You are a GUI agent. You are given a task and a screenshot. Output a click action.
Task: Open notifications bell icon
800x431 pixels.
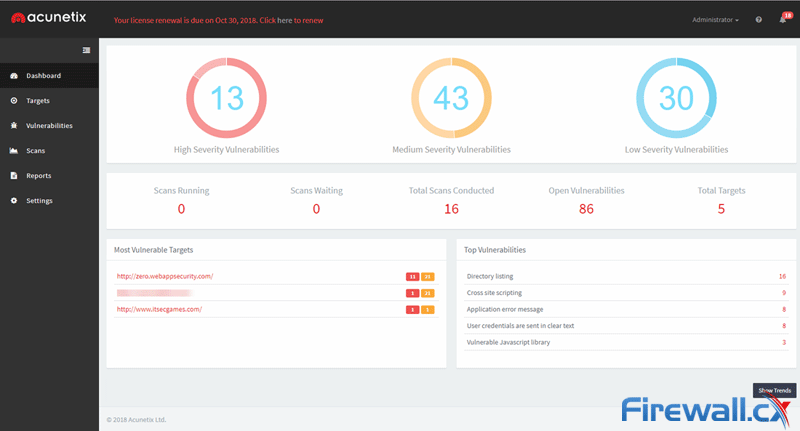pos(783,20)
